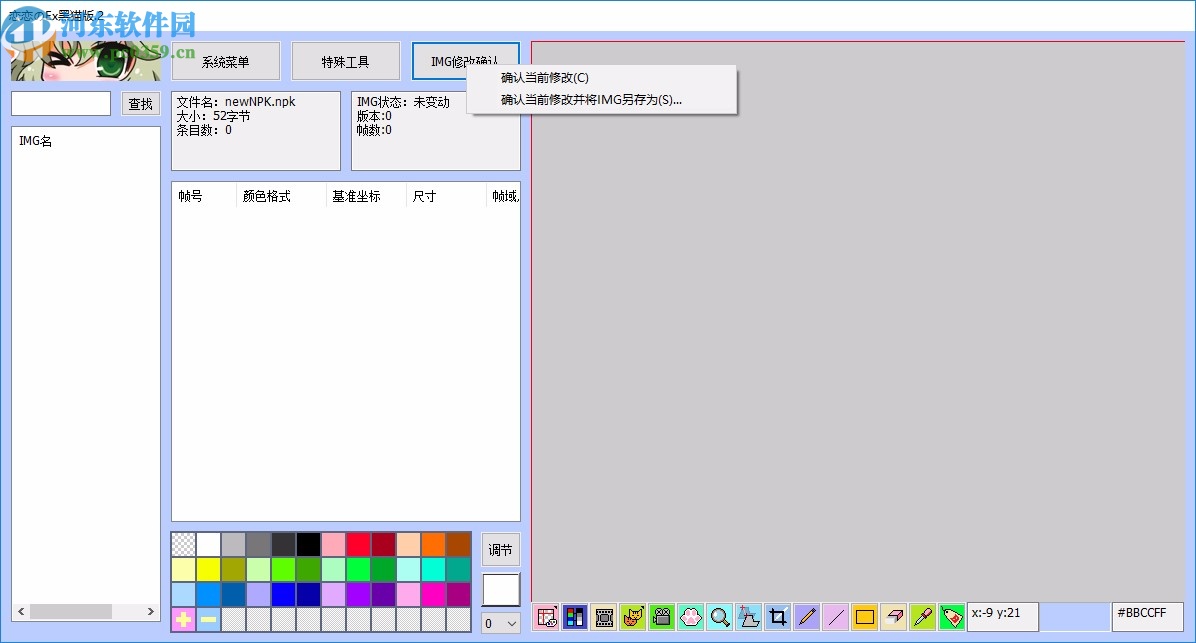Screen dimensions: 1196x643
Task: Click the pink plus add-color button
Action: click(x=184, y=620)
